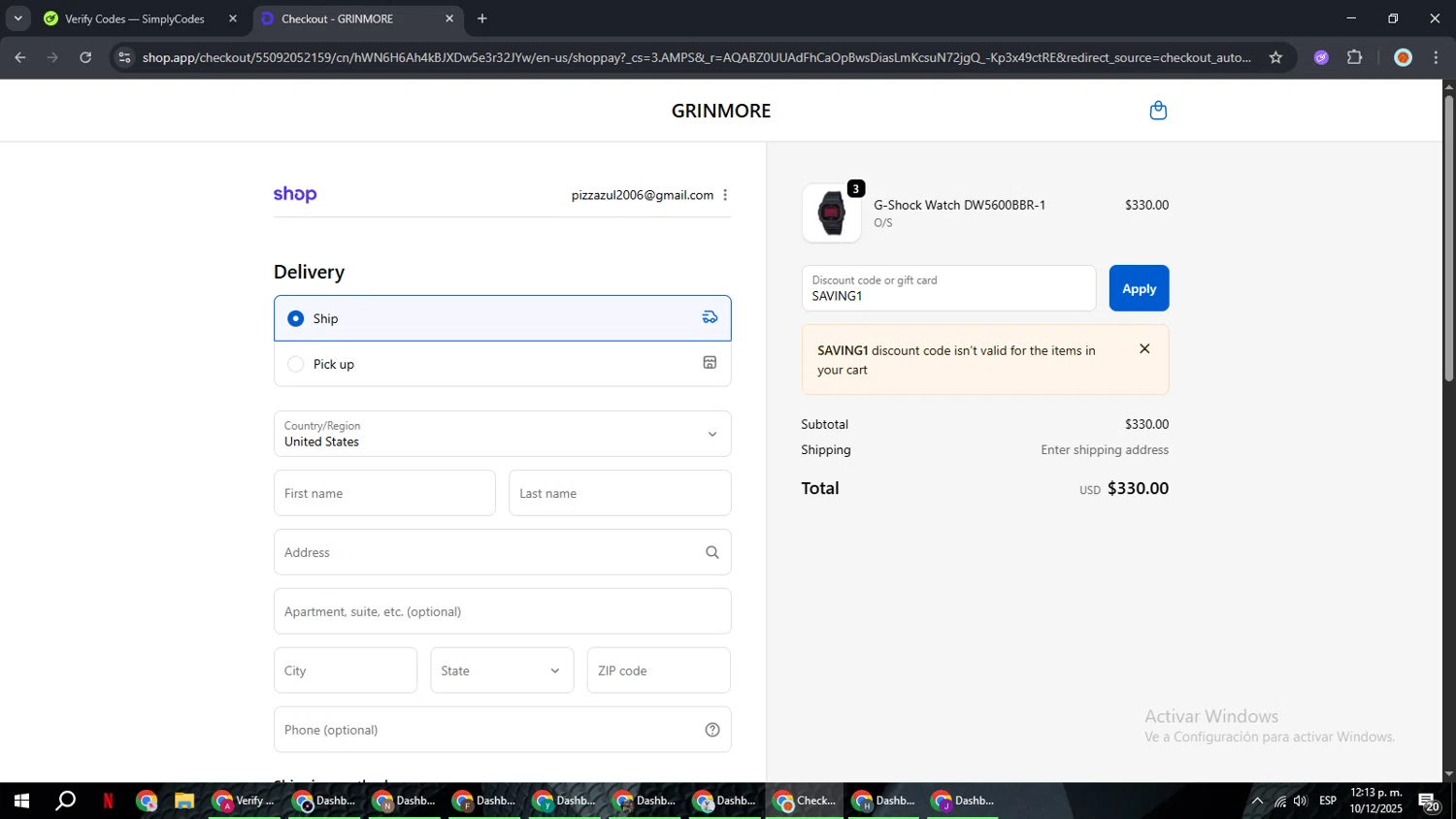Click the browser forward arrow
Screen dimensions: 1456x819
pos(52,57)
